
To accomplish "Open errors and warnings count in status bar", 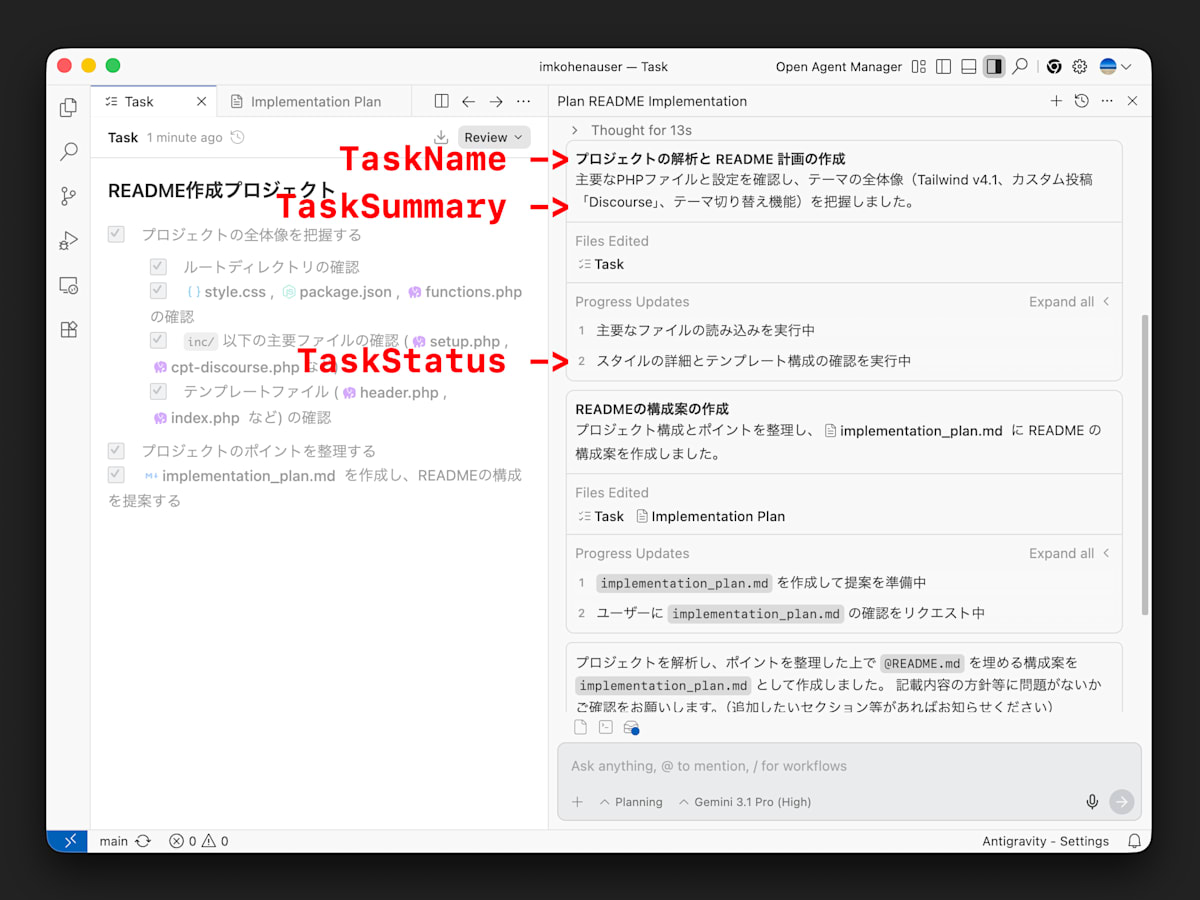I will point(198,841).
